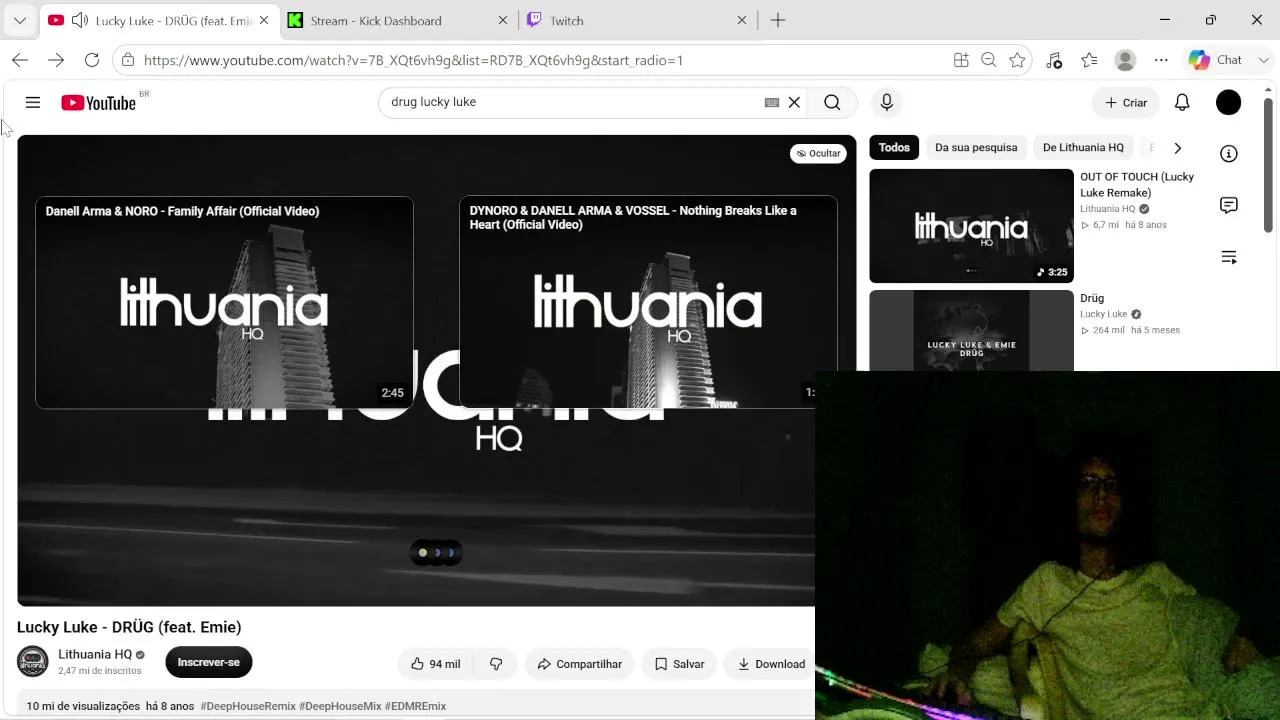
Task: Open the #DeepHouseRemix hashtag
Action: pyautogui.click(x=248, y=706)
